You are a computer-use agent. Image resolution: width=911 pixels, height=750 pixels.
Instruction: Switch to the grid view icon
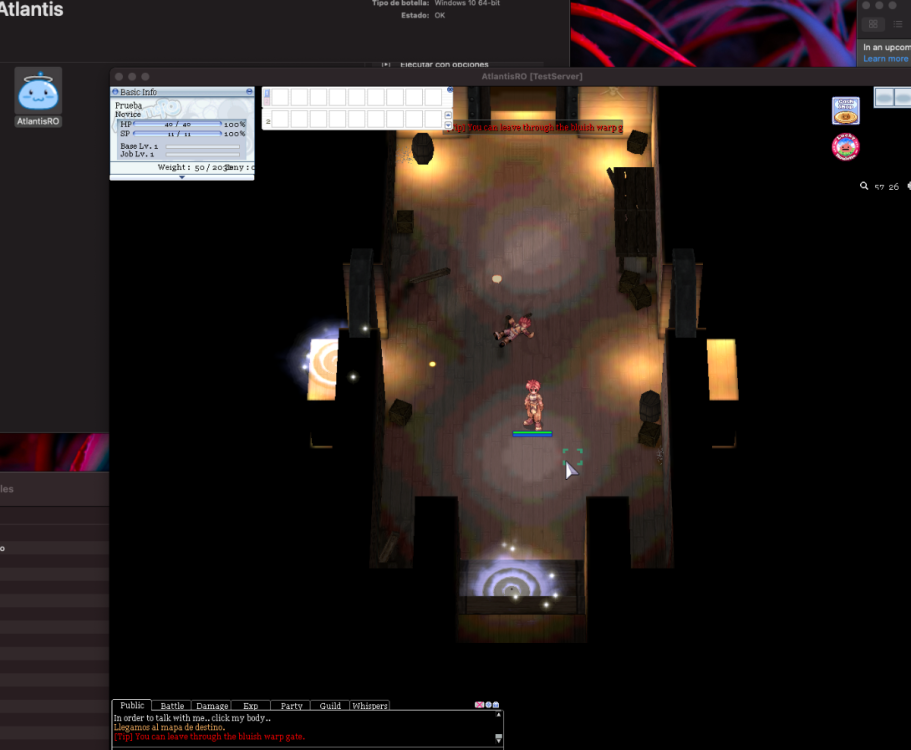click(873, 24)
